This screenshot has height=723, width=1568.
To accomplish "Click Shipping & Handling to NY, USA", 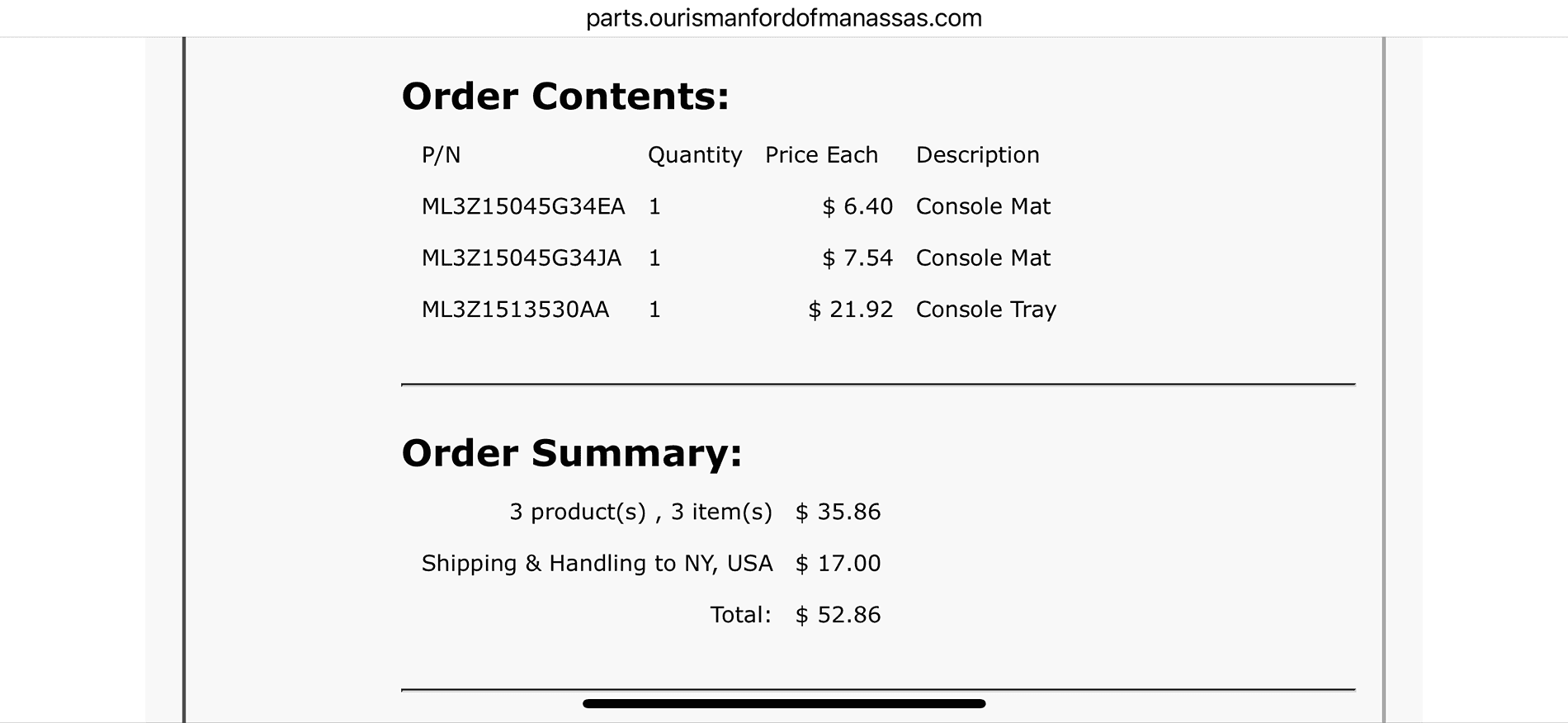I will click(x=597, y=564).
